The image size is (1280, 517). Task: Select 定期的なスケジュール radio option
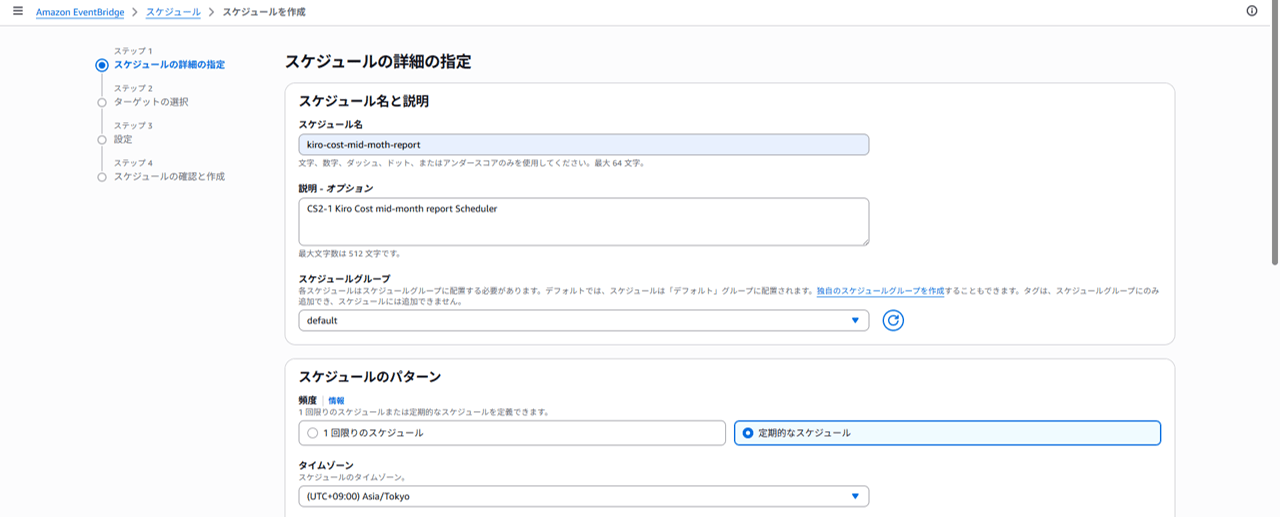(x=947, y=433)
